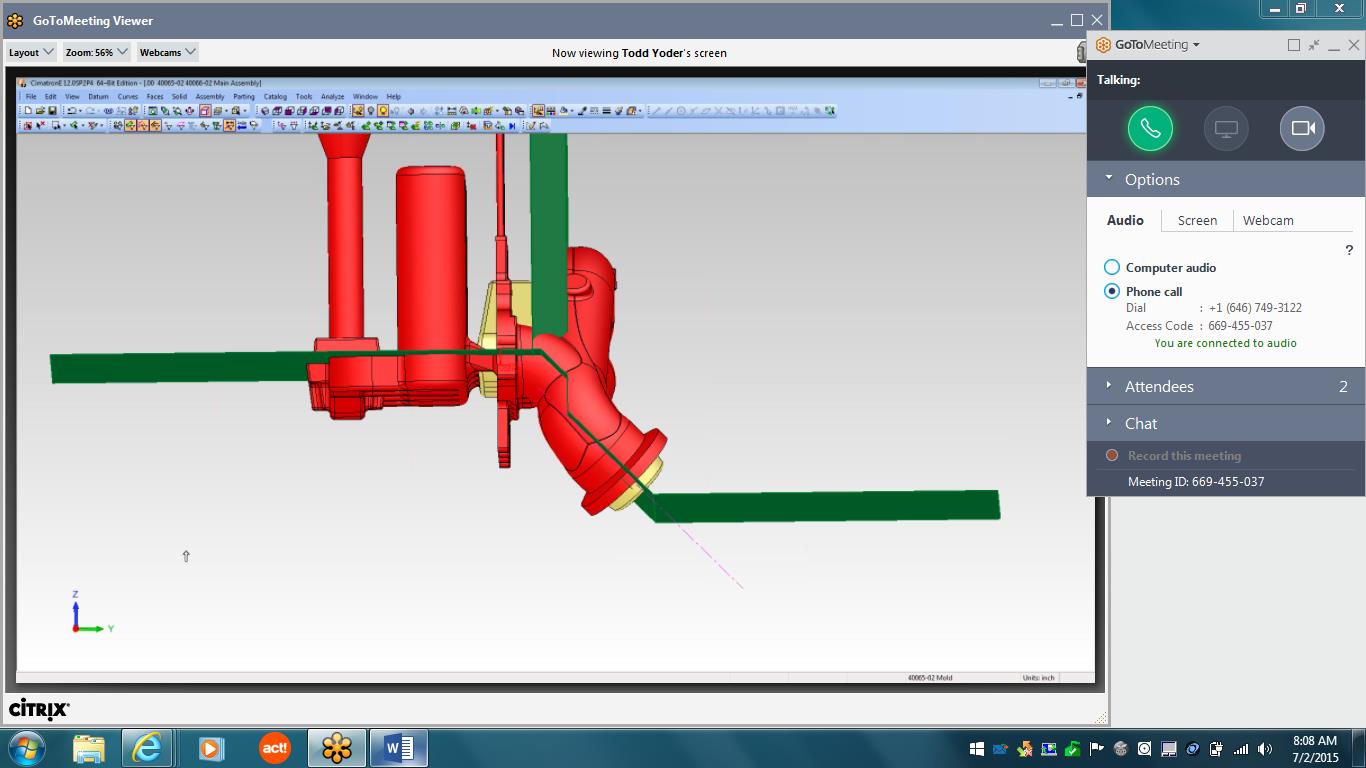Screen dimensions: 1366x768
Task: Click the Action Center flag tray icon
Action: [1097, 749]
